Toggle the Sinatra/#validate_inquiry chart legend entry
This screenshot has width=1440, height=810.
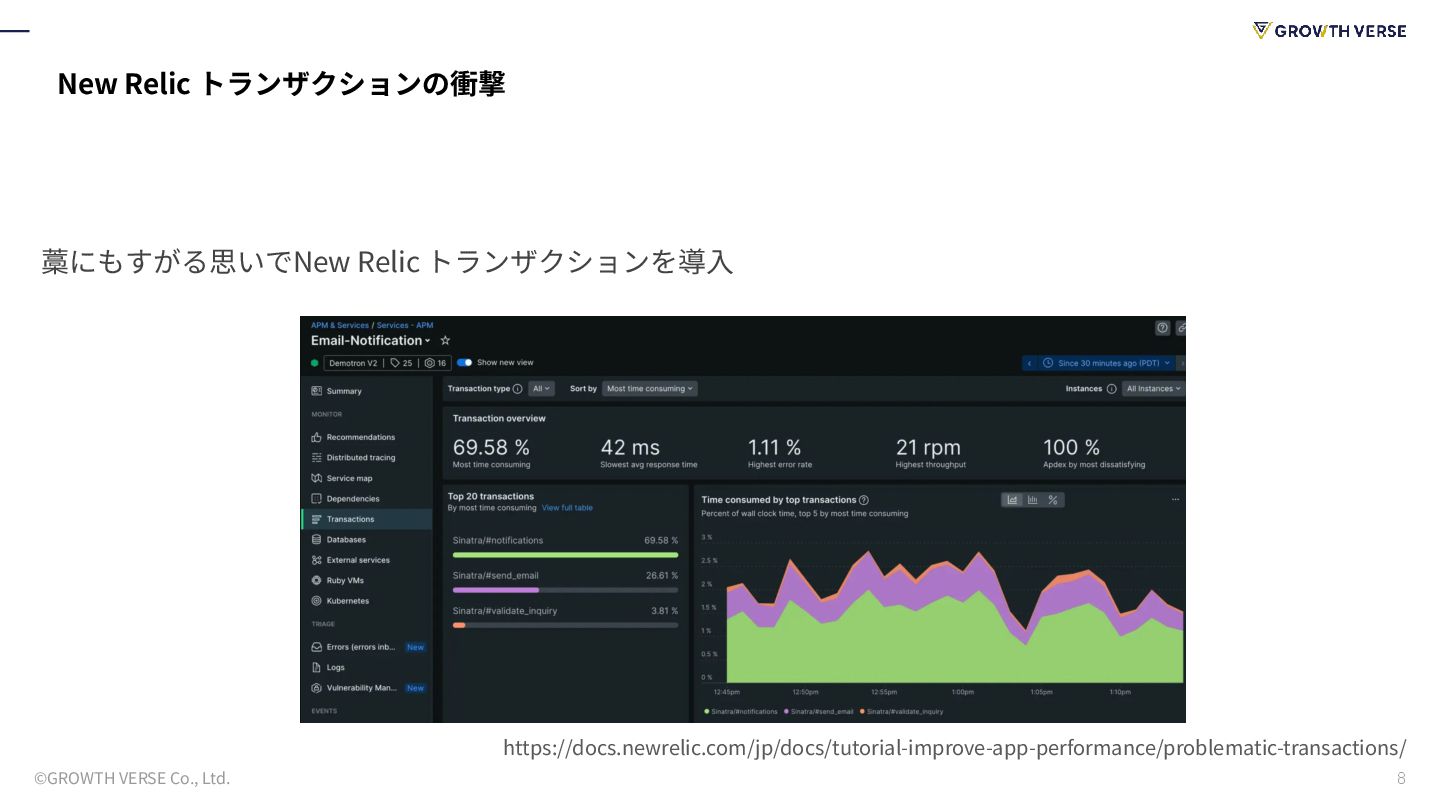click(901, 712)
